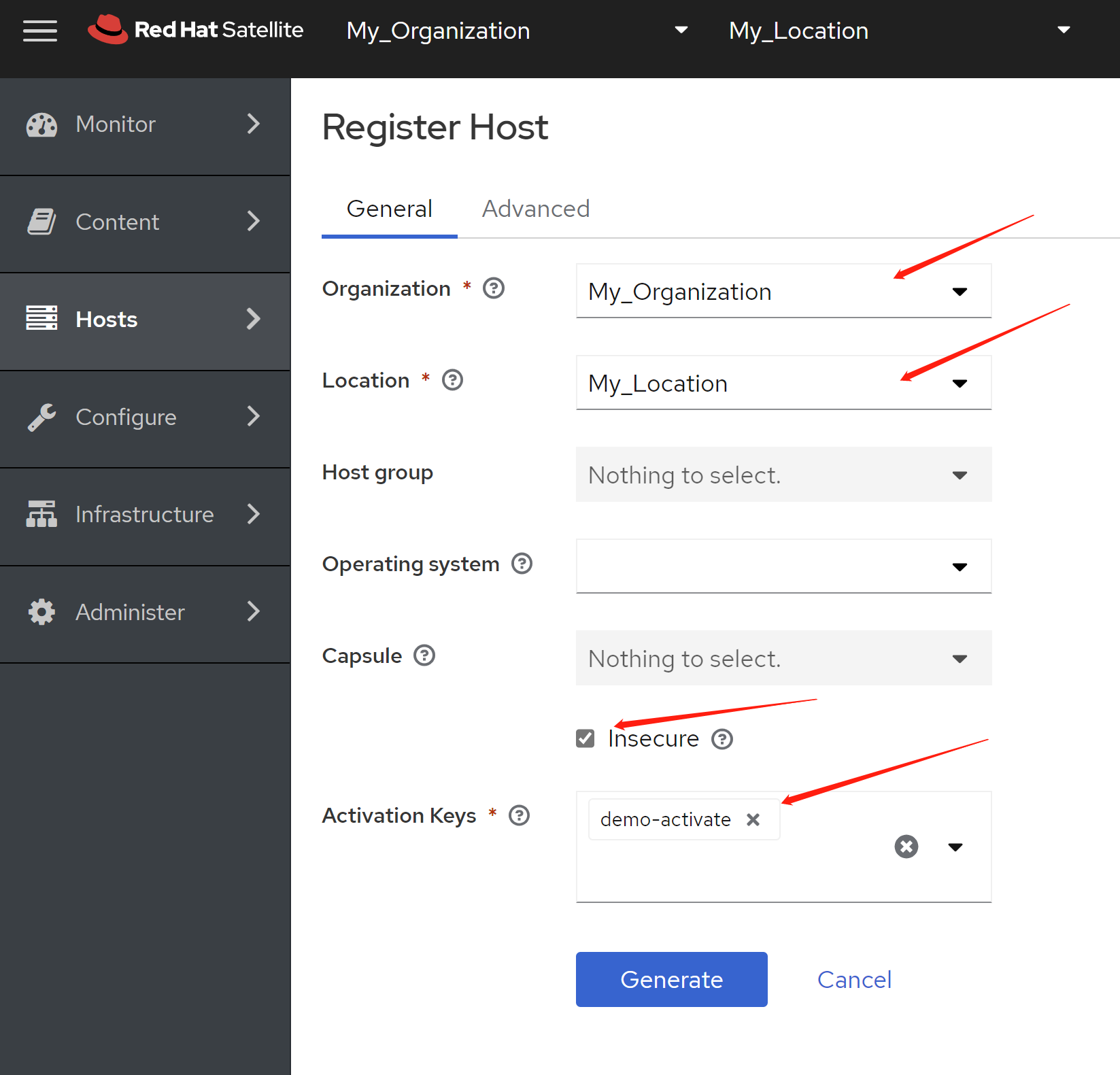This screenshot has height=1075, width=1120.
Task: Expand the Operating system dropdown
Action: 783,566
